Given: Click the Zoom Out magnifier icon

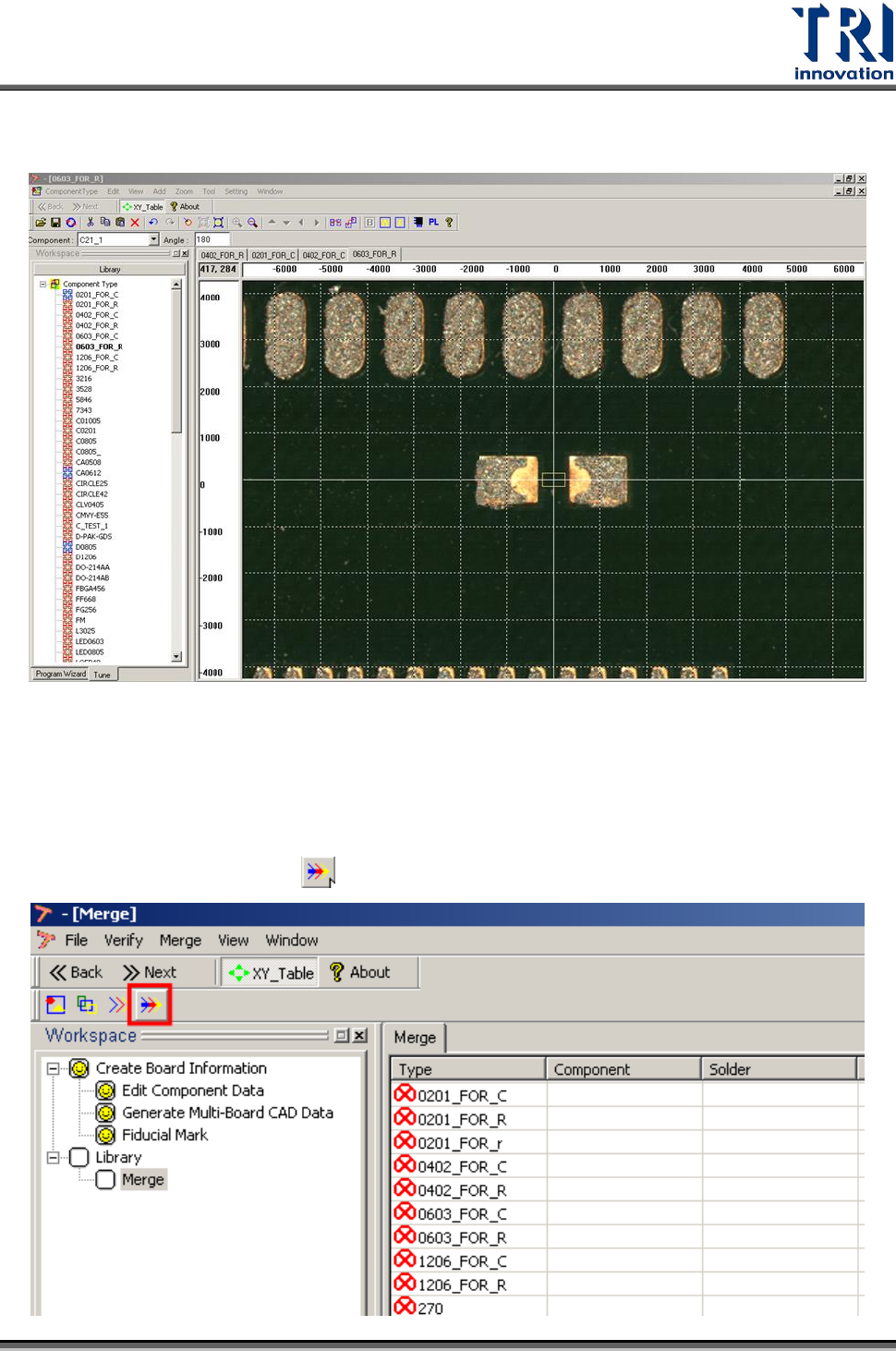Looking at the screenshot, I should [252, 223].
